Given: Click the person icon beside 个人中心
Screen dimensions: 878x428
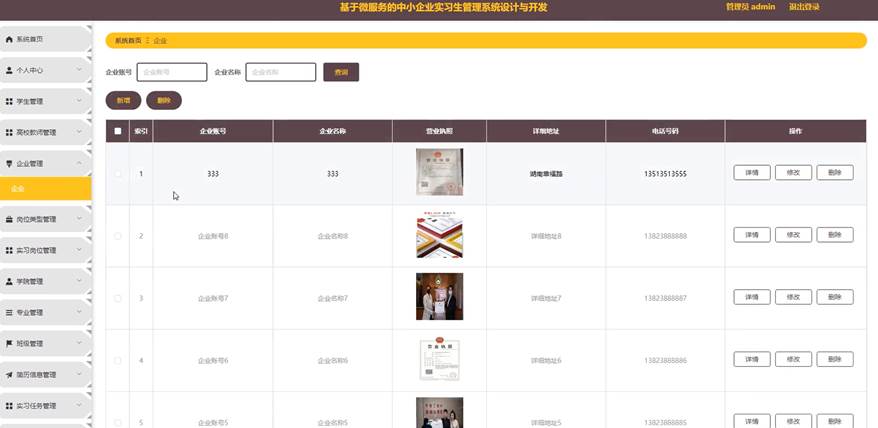Looking at the screenshot, I should pos(9,71).
